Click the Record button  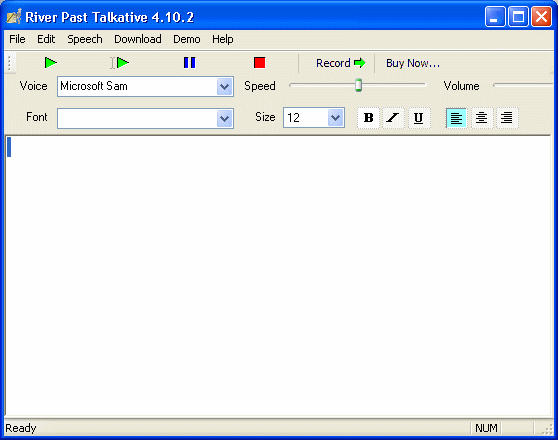pyautogui.click(x=341, y=63)
